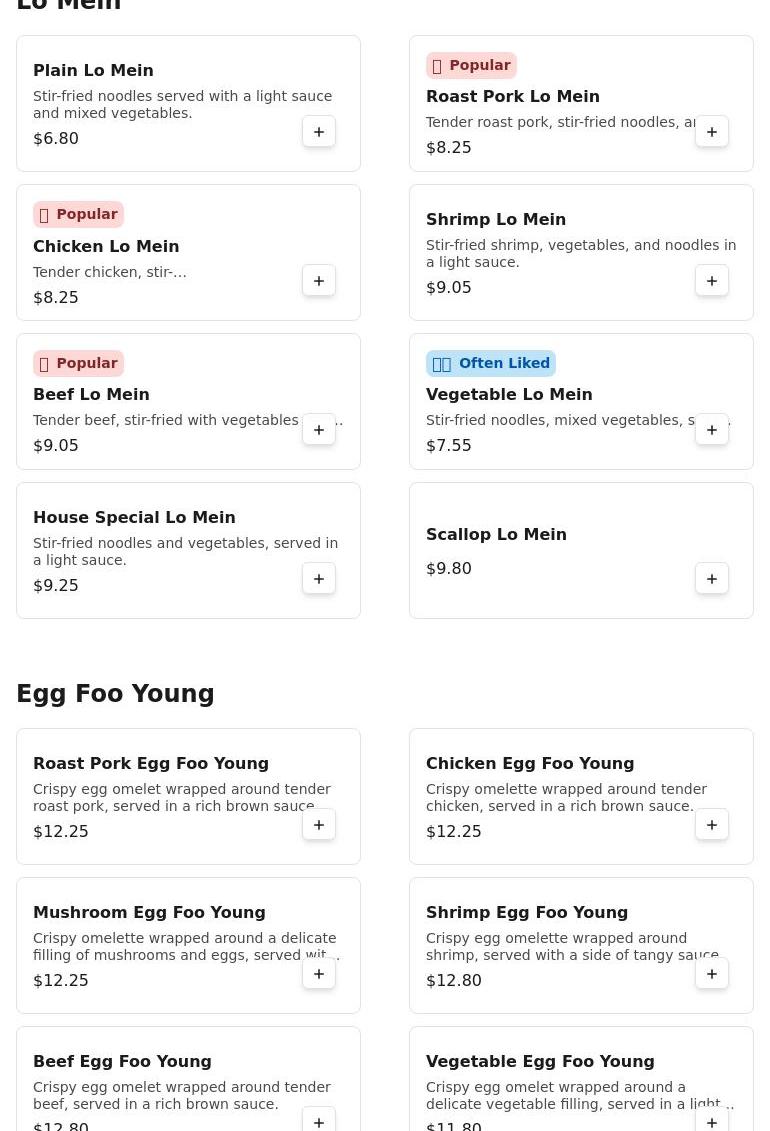Add Roast Pork Lo Mein to order
Image resolution: width=770 pixels, height=1131 pixels.
click(x=712, y=132)
